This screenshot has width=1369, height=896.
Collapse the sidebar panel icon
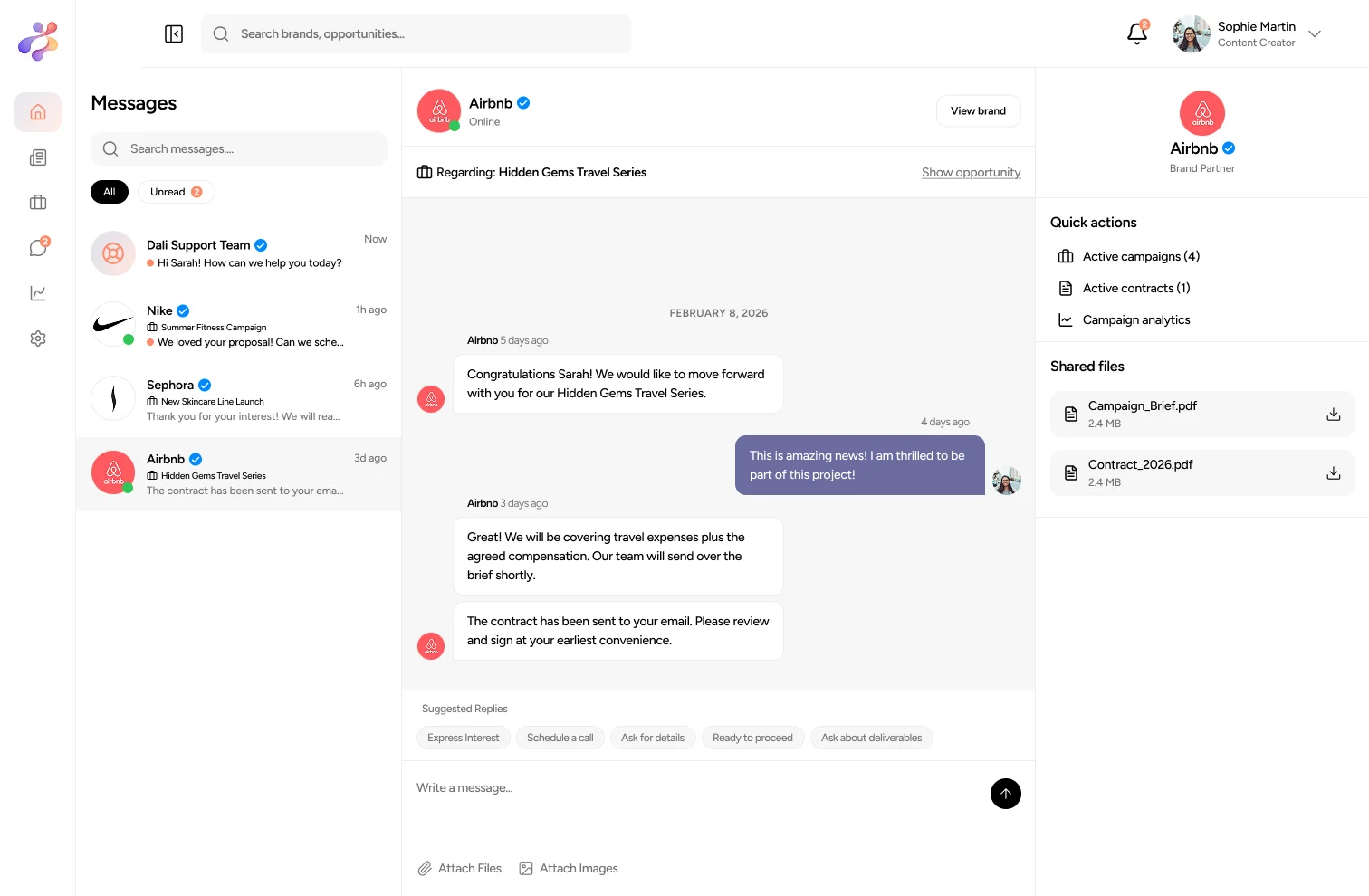[x=174, y=34]
